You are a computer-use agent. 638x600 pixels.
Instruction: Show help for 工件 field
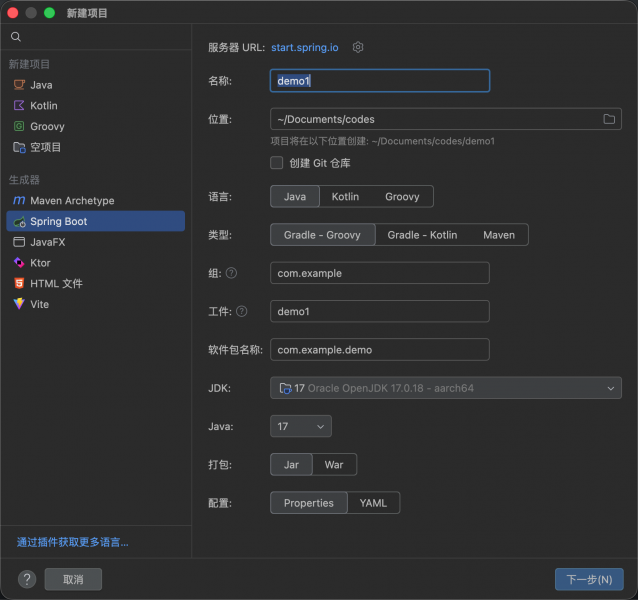(241, 312)
